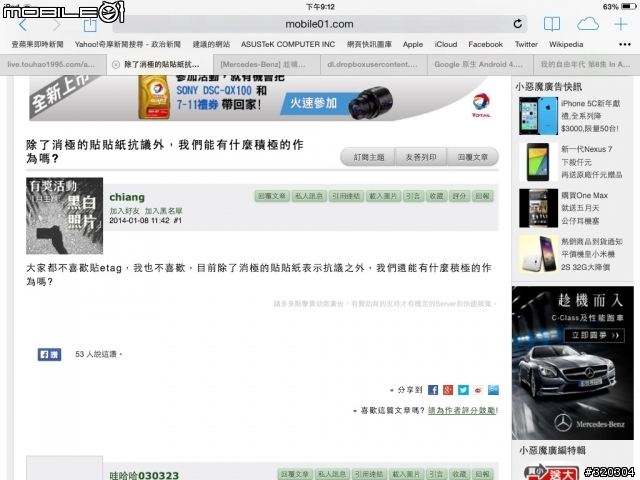
Task: Click the Facebook like button
Action: point(49,354)
